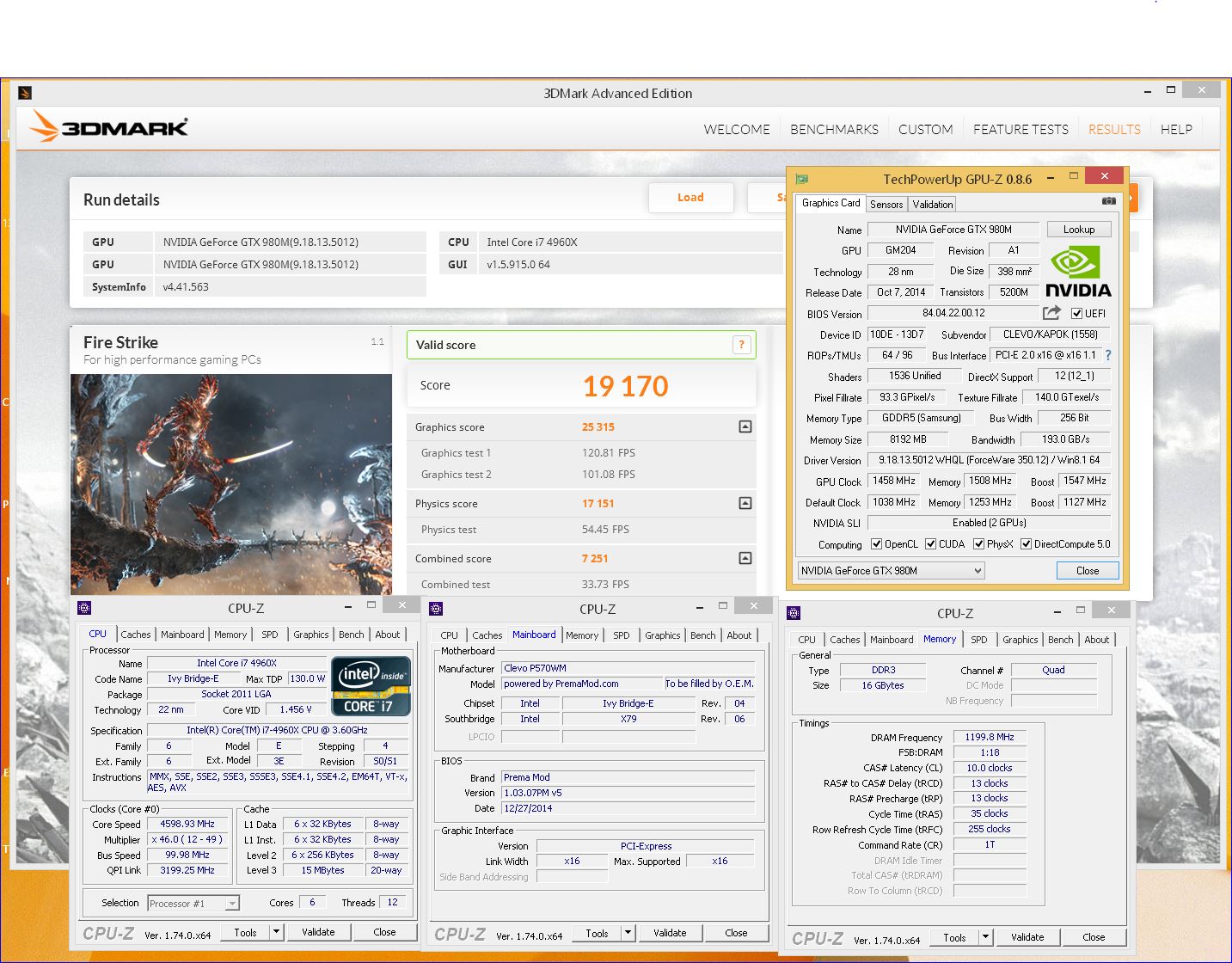This screenshot has height=963, width=1232.
Task: Click the Load button in Run details
Action: click(690, 198)
